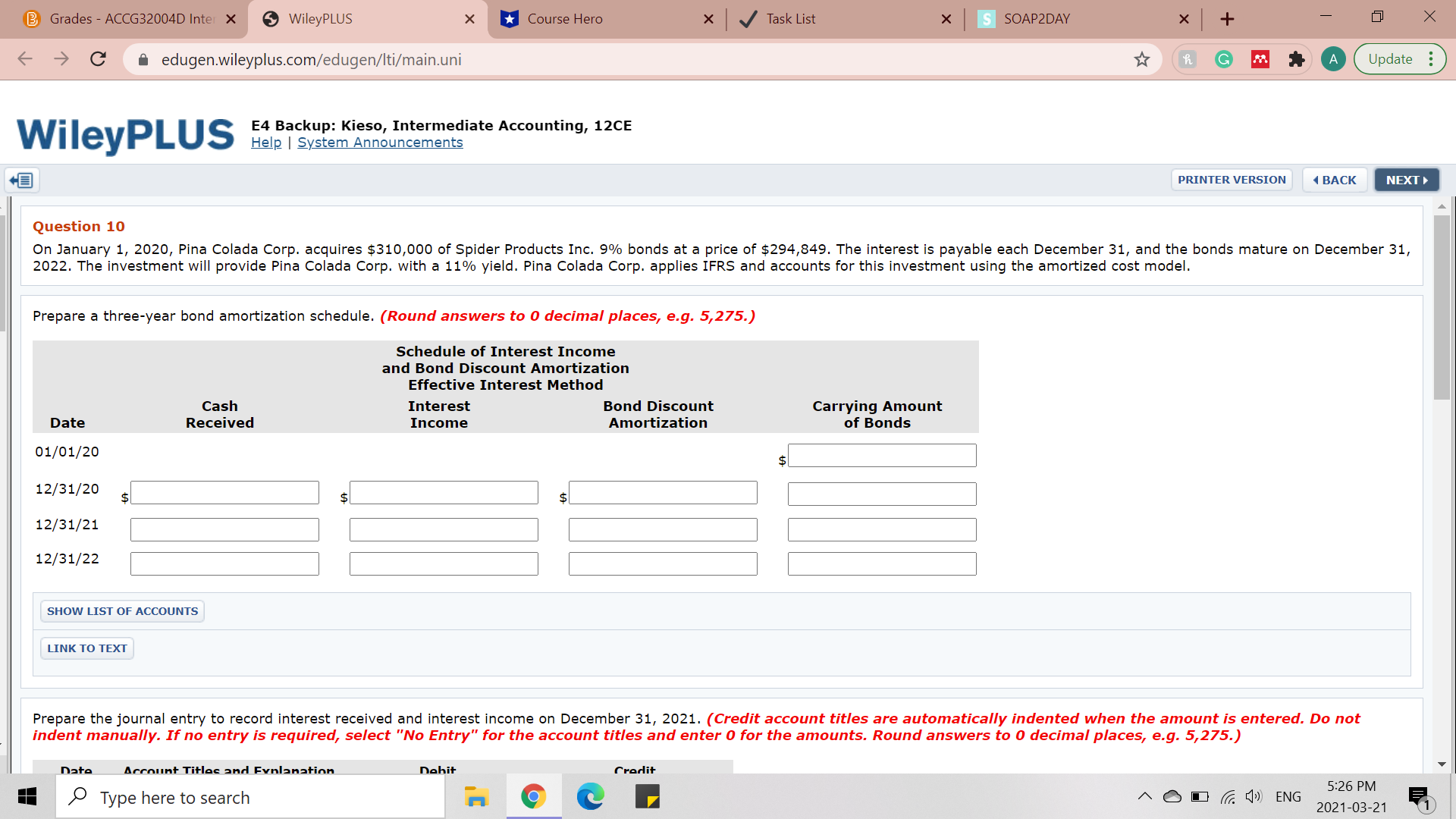
Task: Click the Wi-Fi status icon
Action: [1228, 796]
